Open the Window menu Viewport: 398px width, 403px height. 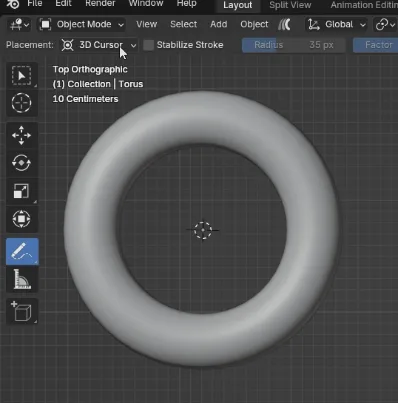(146, 4)
